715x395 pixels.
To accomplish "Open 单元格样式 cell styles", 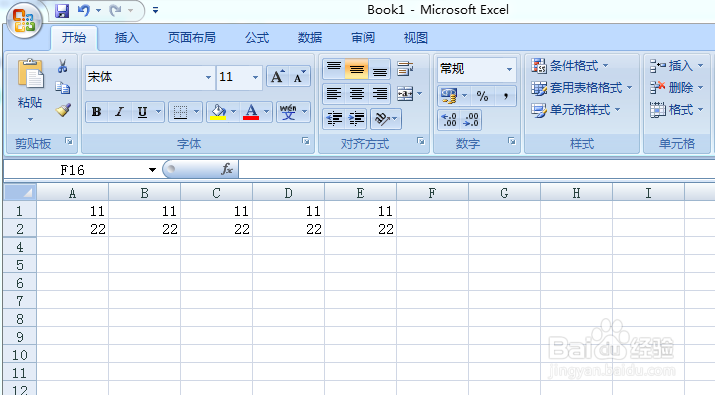I will (x=576, y=110).
